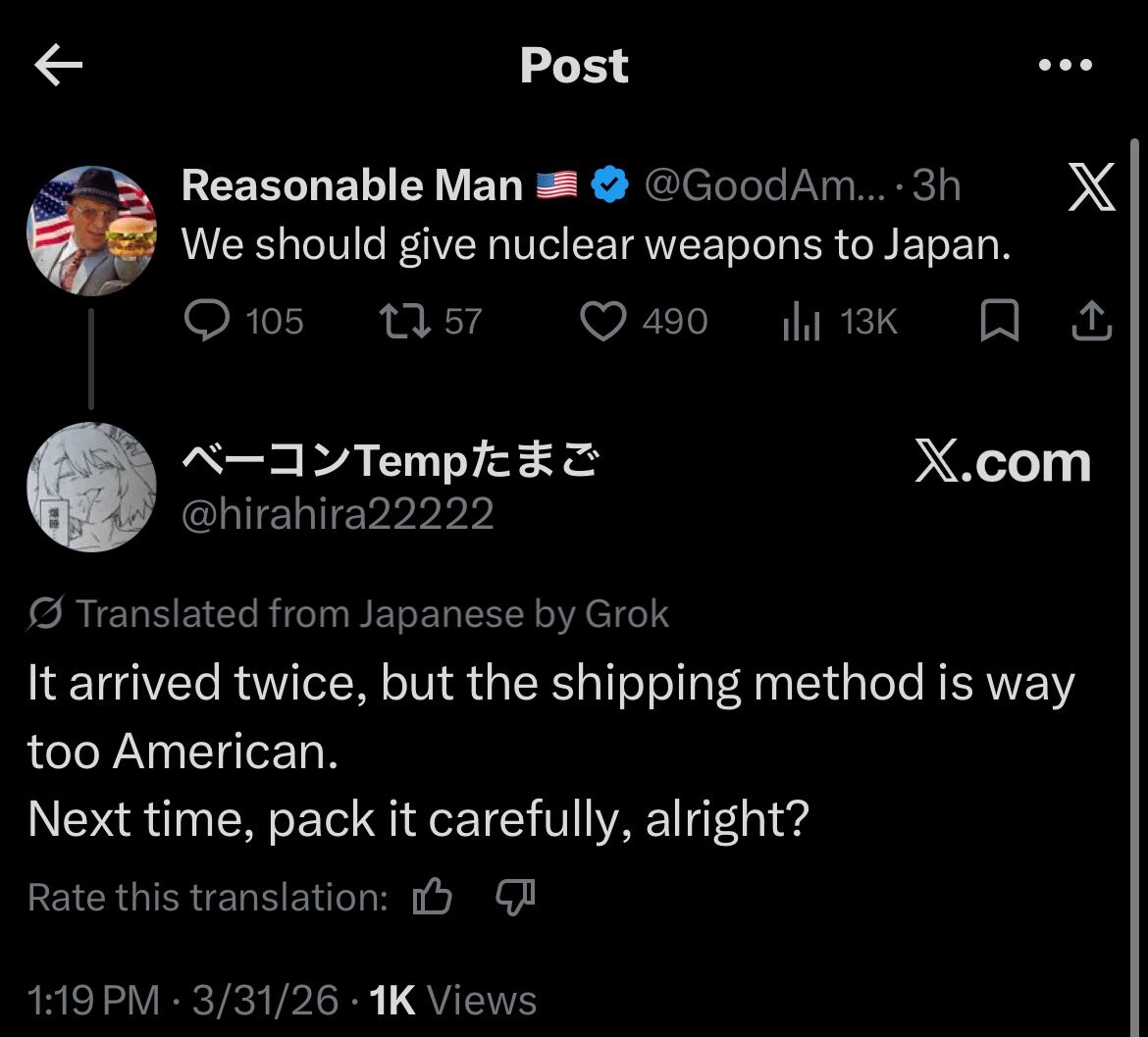Rate the translation with thumbs up
1148x1037 pixels.
[x=432, y=896]
